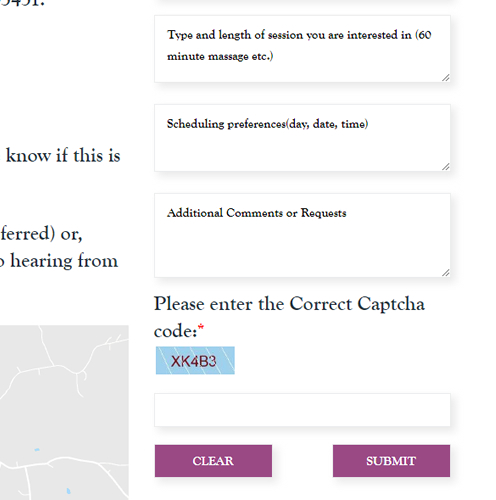This screenshot has width=496, height=500.
Task: Click the empty captcha code input field
Action: (302, 410)
